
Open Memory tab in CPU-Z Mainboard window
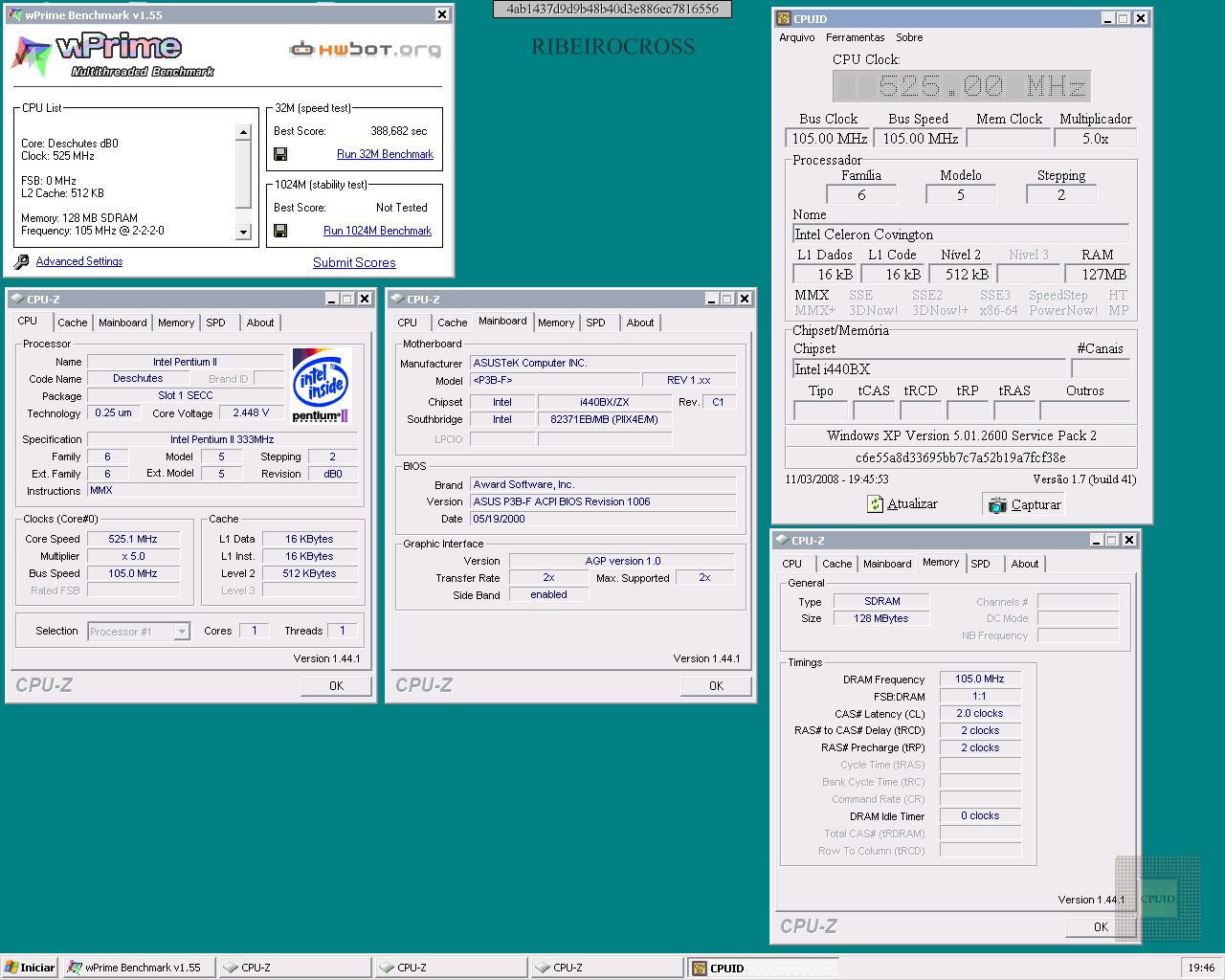[555, 323]
